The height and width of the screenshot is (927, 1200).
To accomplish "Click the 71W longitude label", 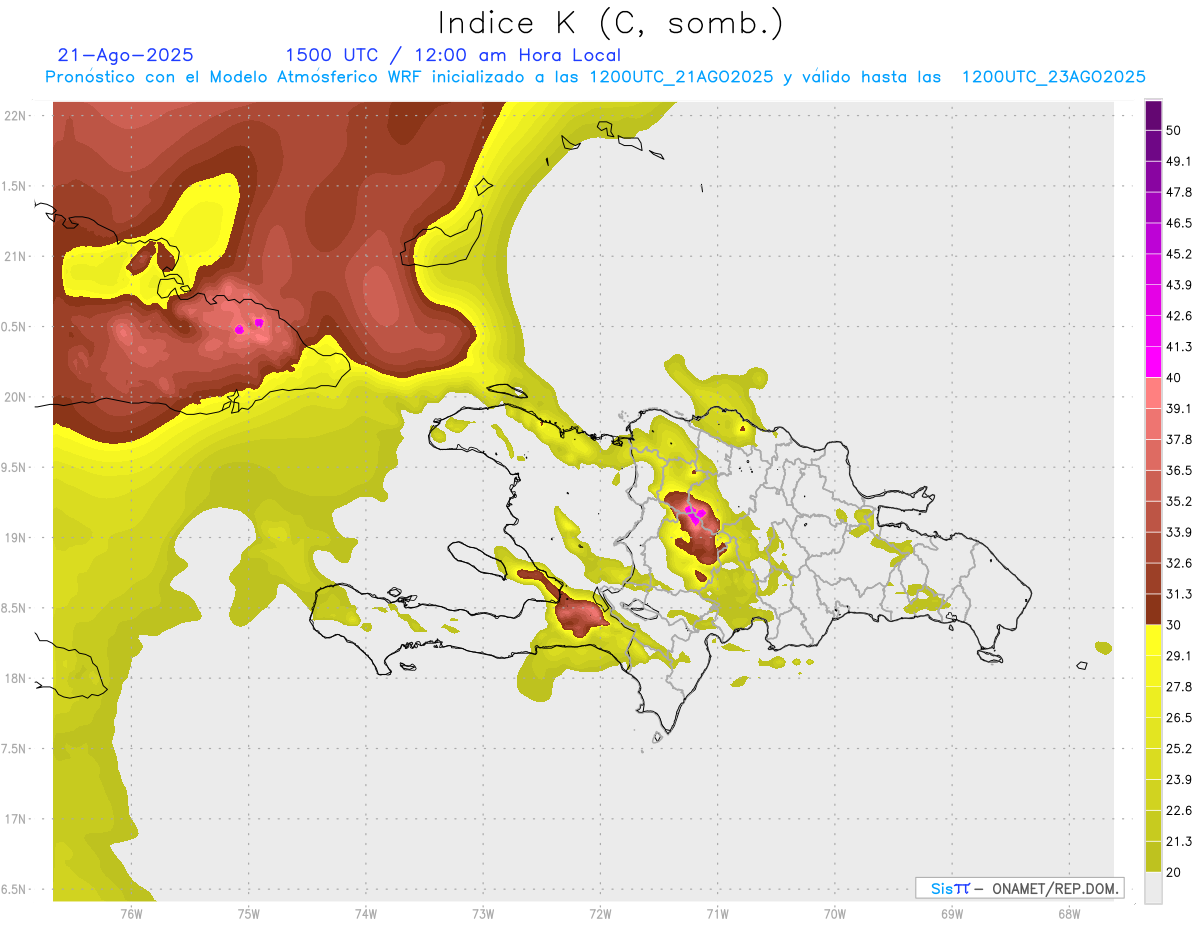I will 717,913.
